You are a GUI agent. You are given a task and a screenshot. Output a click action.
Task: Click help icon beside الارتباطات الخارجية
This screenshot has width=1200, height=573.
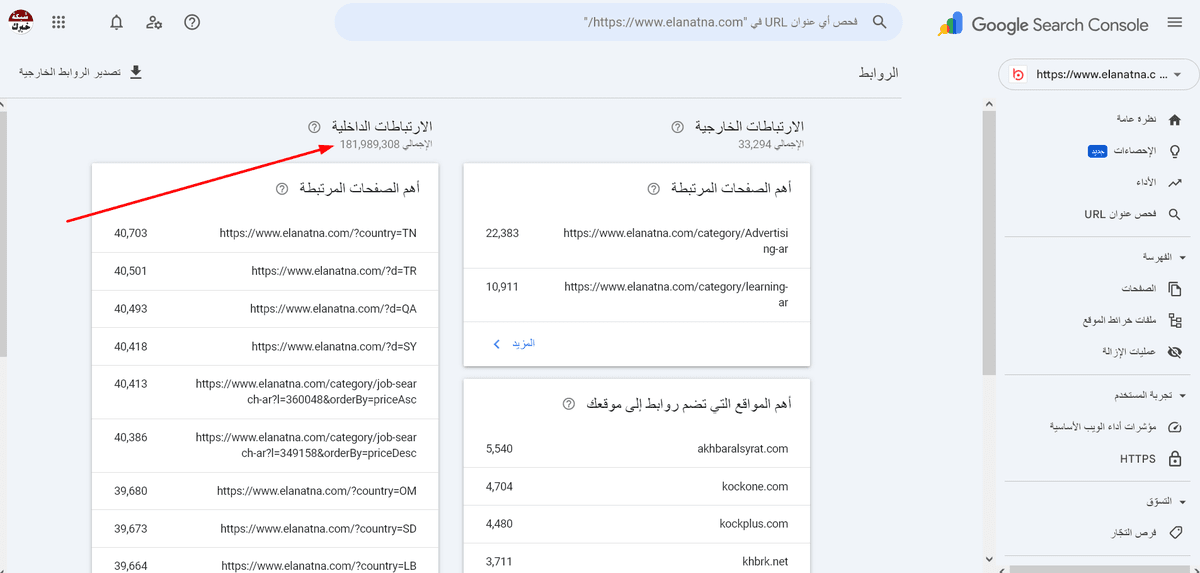[677, 127]
